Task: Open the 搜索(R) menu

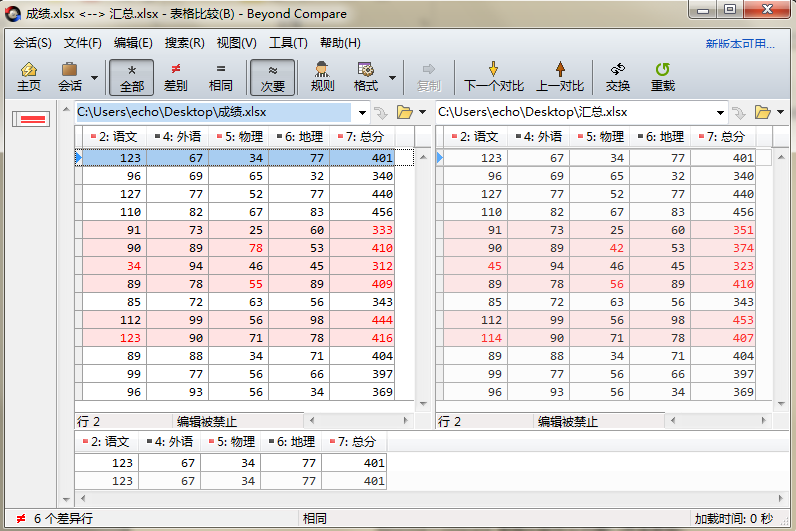Action: (x=184, y=43)
